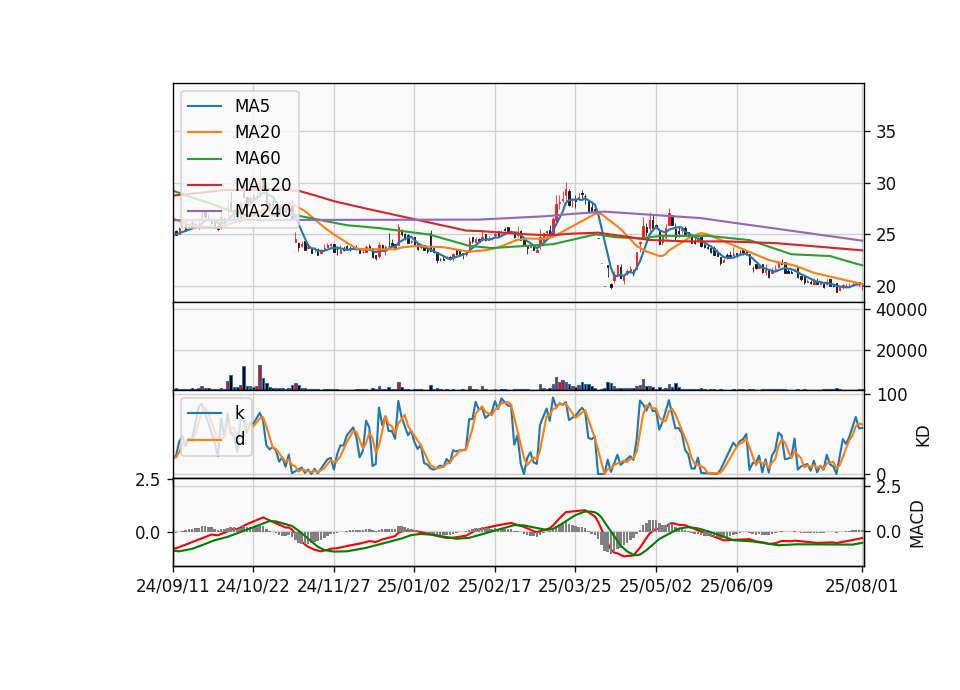Image resolution: width=960 pixels, height=690 pixels.
Task: Click the left MACD axis value 2.5
Action: tap(148, 481)
